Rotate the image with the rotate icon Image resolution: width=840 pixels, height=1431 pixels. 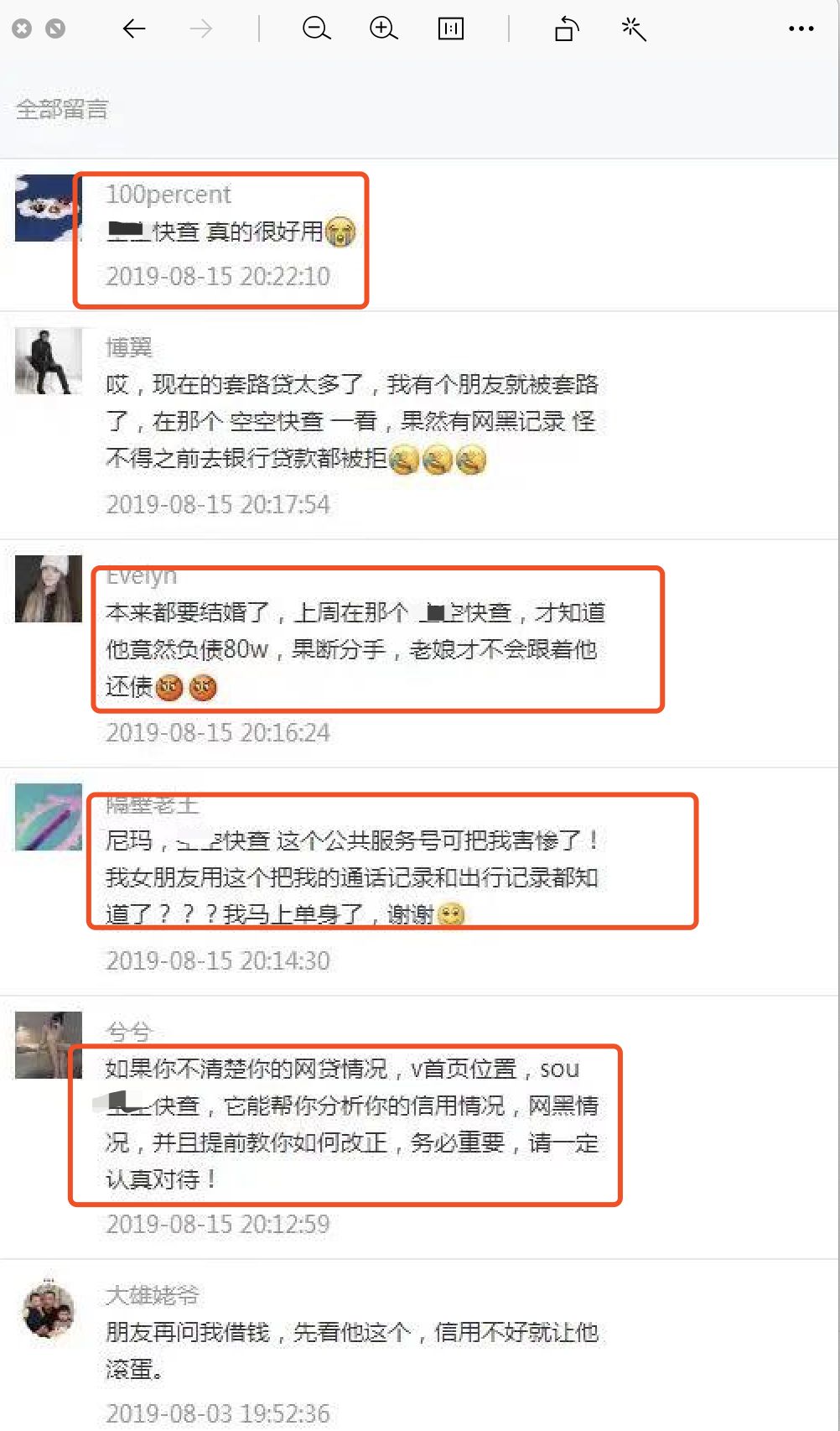click(567, 29)
